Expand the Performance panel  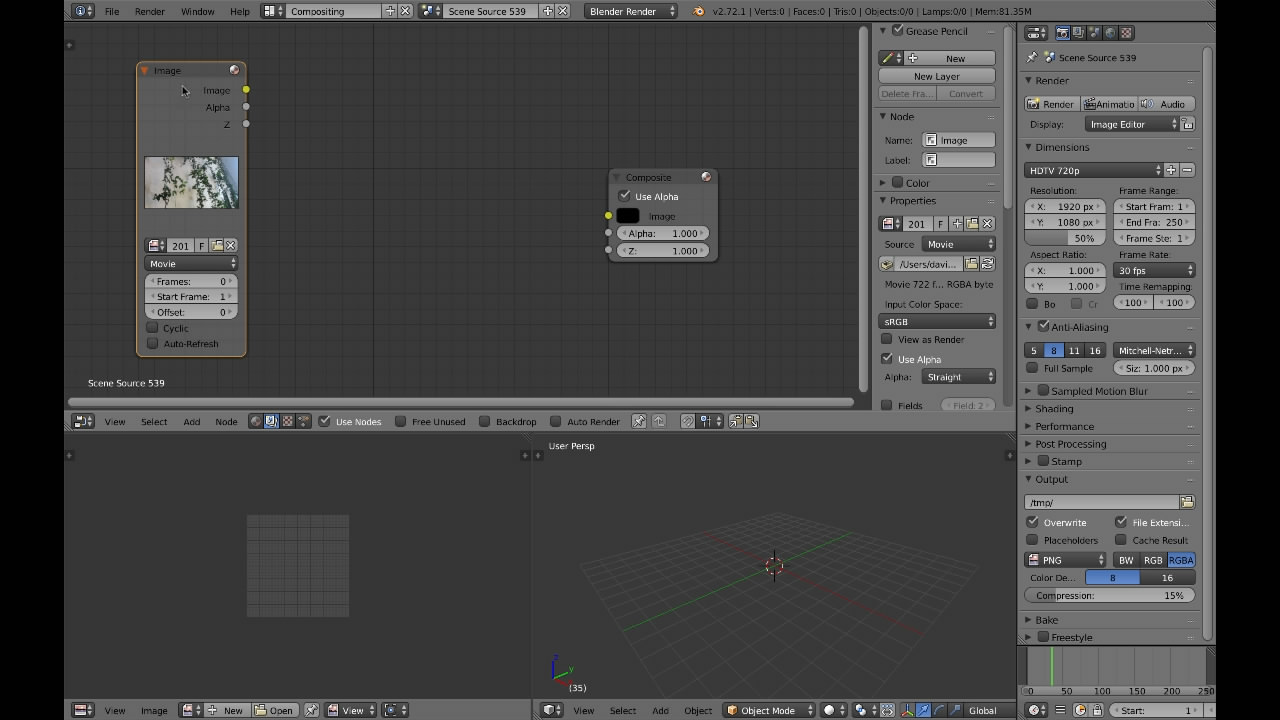pyautogui.click(x=1064, y=426)
